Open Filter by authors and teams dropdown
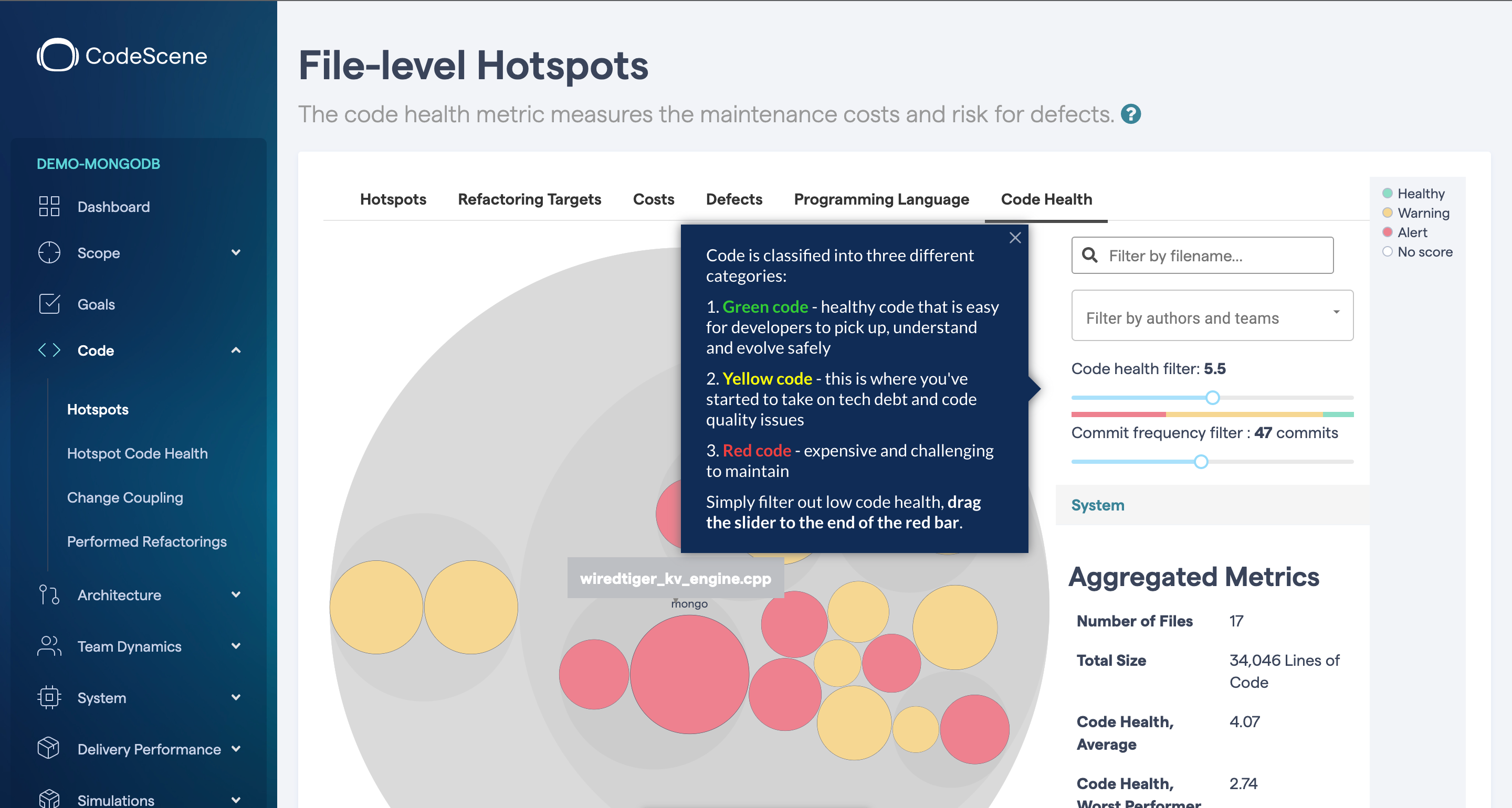This screenshot has width=1512, height=808. pyautogui.click(x=1212, y=316)
